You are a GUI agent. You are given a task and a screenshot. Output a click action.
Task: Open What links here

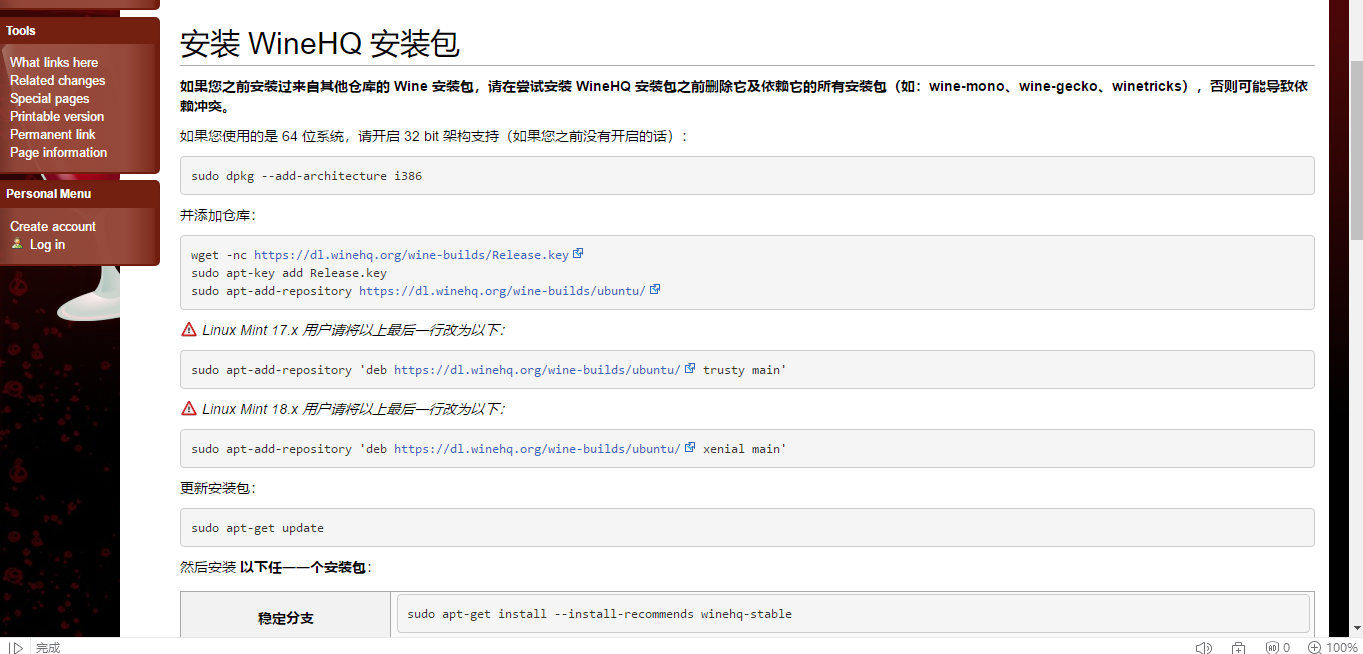click(x=54, y=62)
